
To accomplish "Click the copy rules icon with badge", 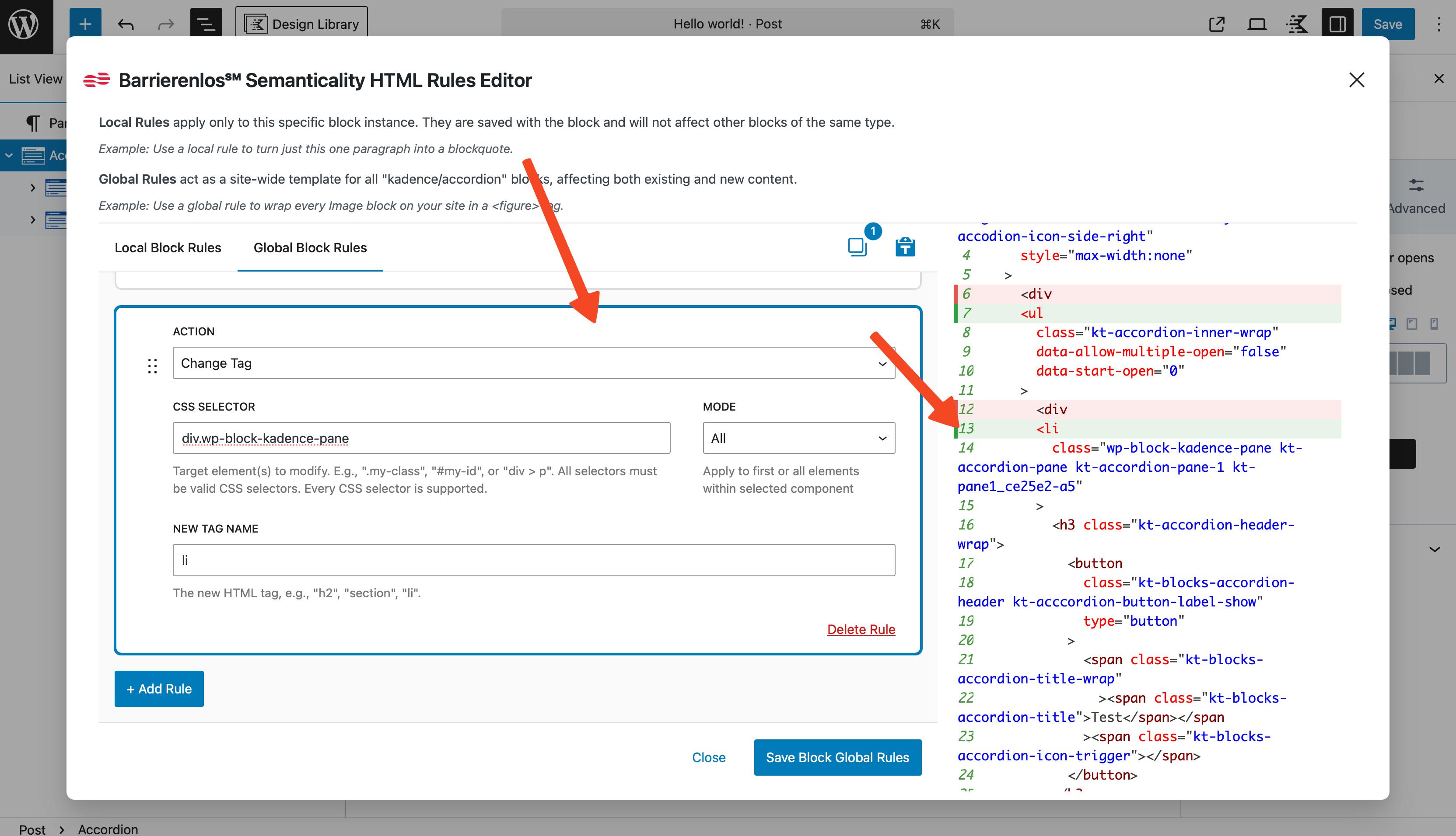I will tap(857, 247).
